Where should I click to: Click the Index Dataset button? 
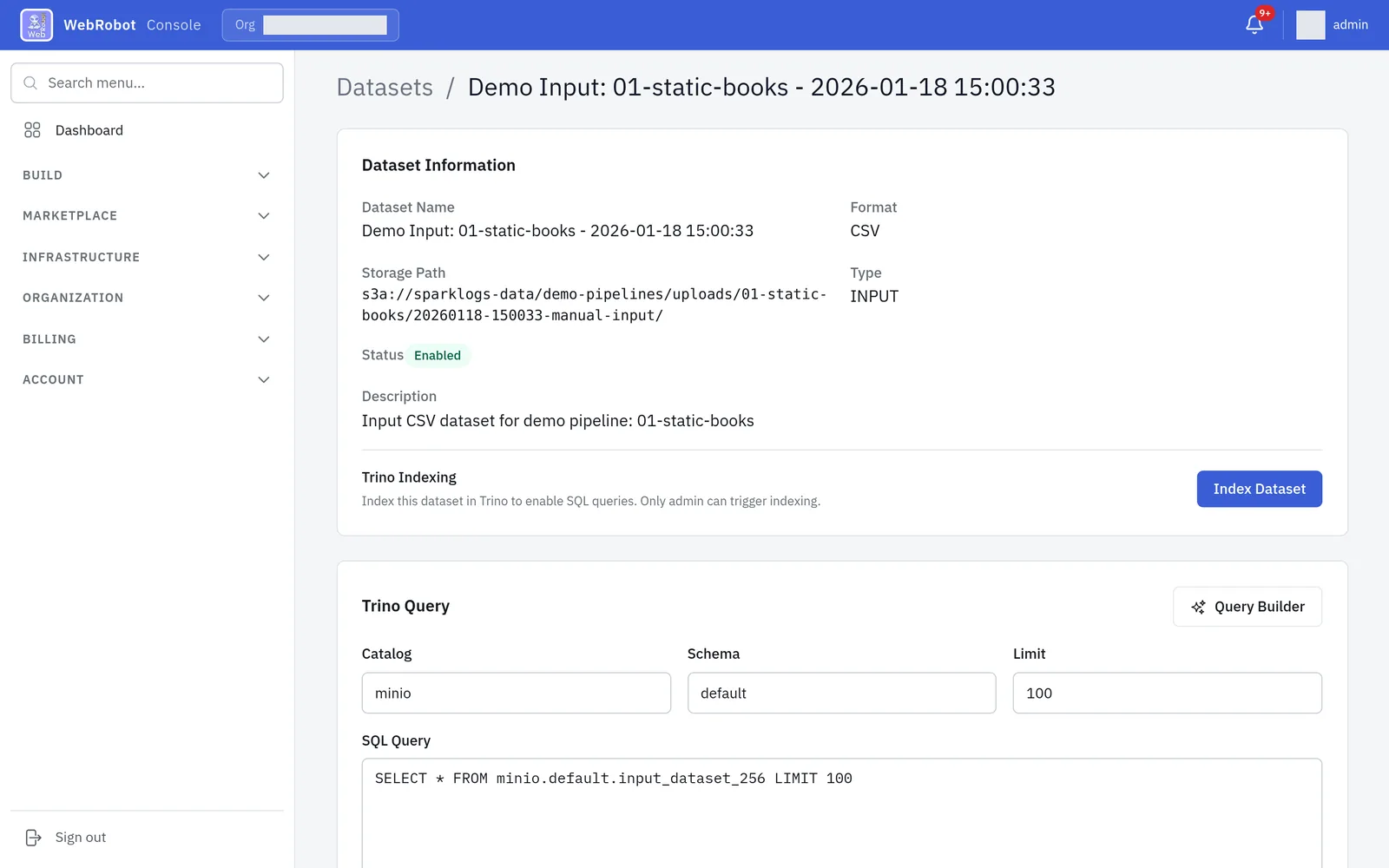point(1259,489)
